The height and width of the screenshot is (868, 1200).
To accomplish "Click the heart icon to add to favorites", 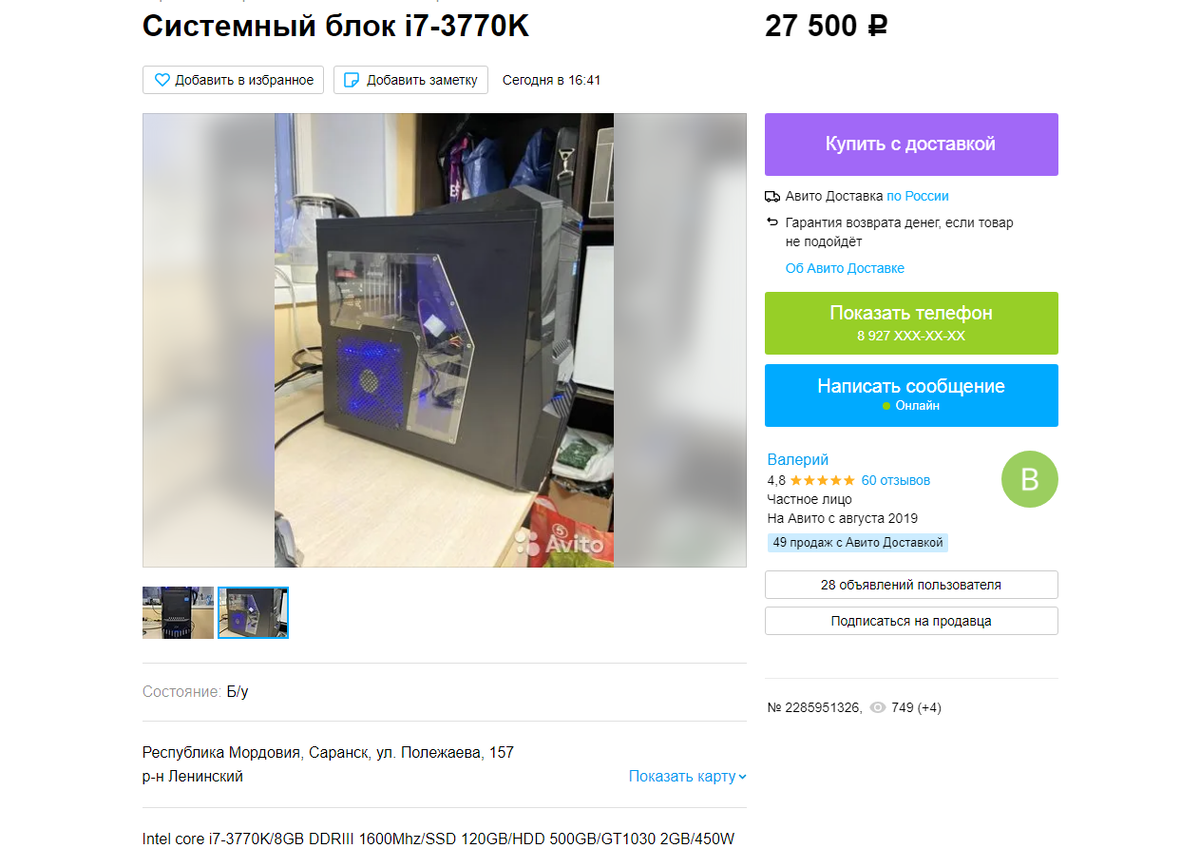I will point(162,80).
